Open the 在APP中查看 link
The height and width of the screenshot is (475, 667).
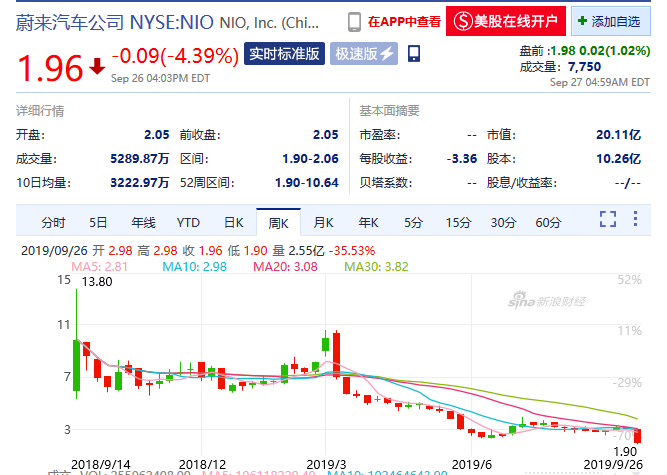(x=404, y=22)
